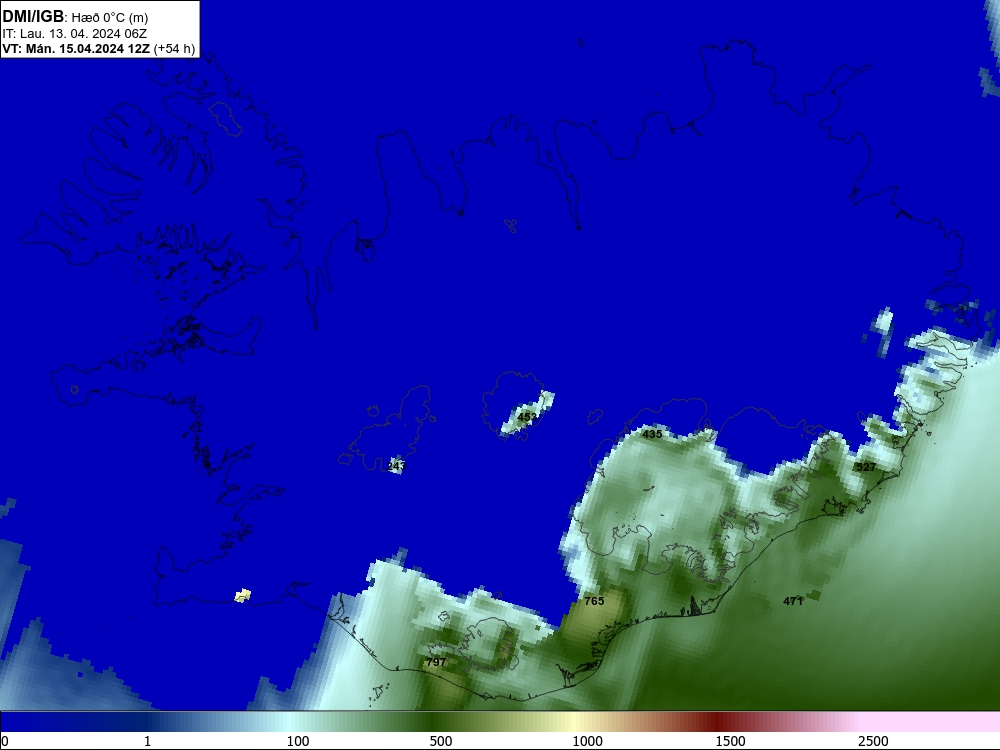Image resolution: width=1000 pixels, height=750 pixels.
Task: Click the legend label 2500
Action: point(873,741)
